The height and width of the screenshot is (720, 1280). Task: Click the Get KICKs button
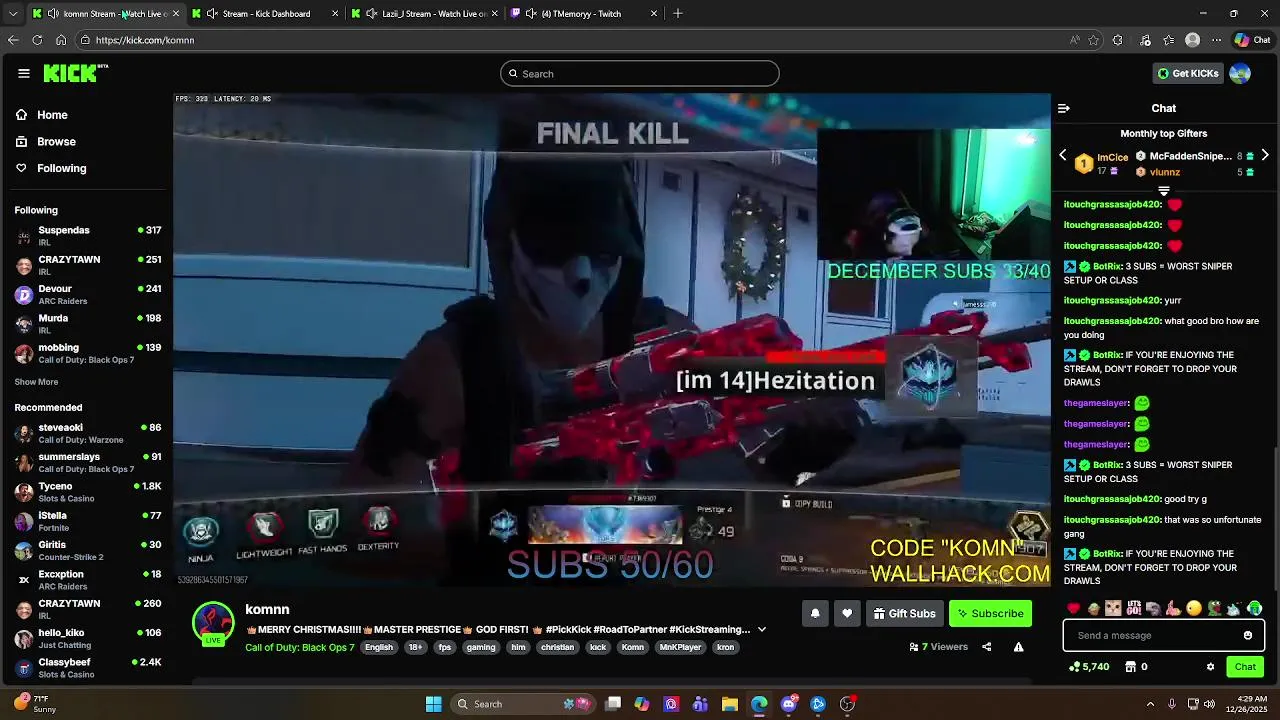pos(1187,73)
